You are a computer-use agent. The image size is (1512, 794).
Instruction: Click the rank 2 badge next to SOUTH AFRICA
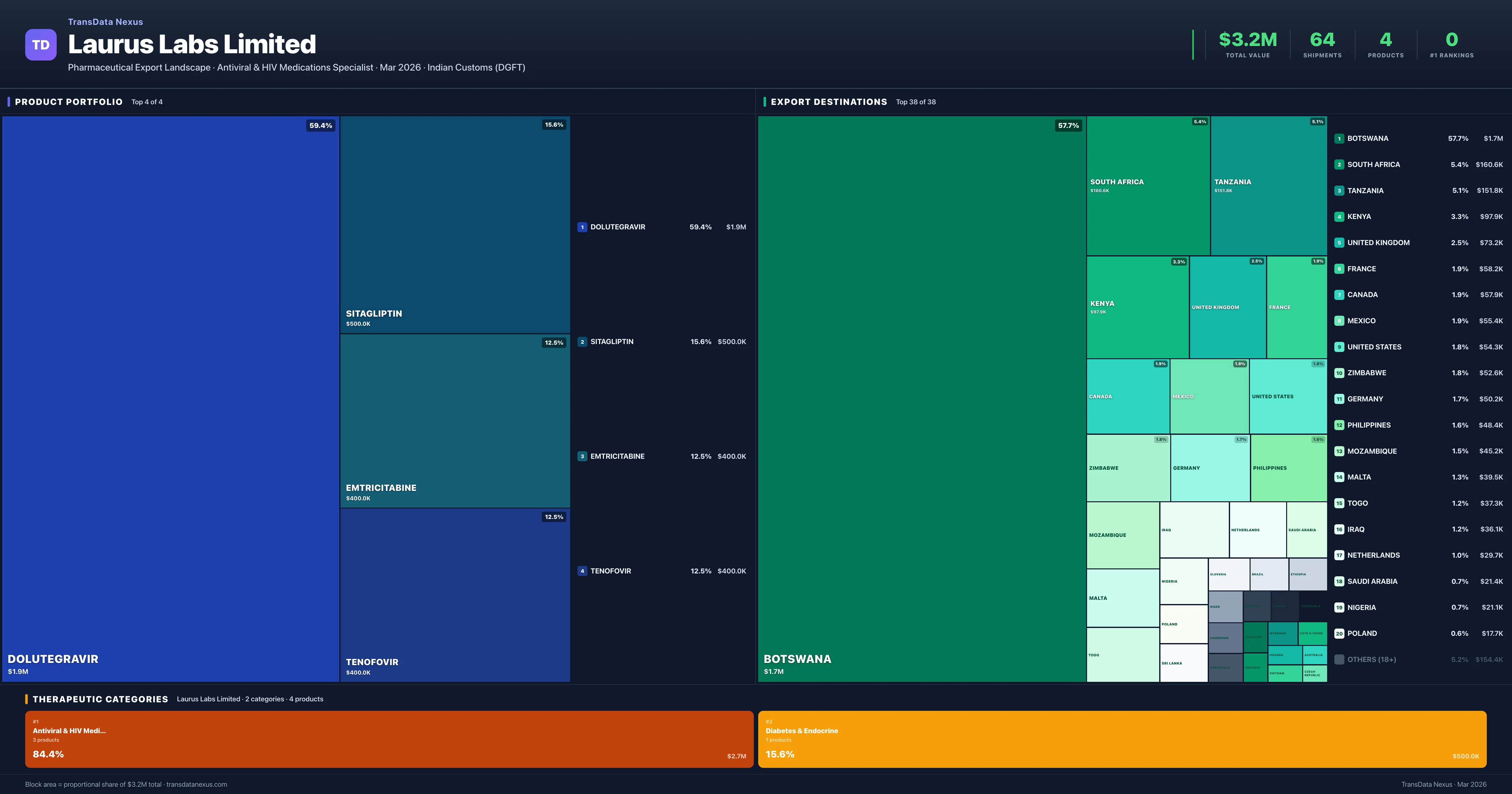pos(1339,164)
